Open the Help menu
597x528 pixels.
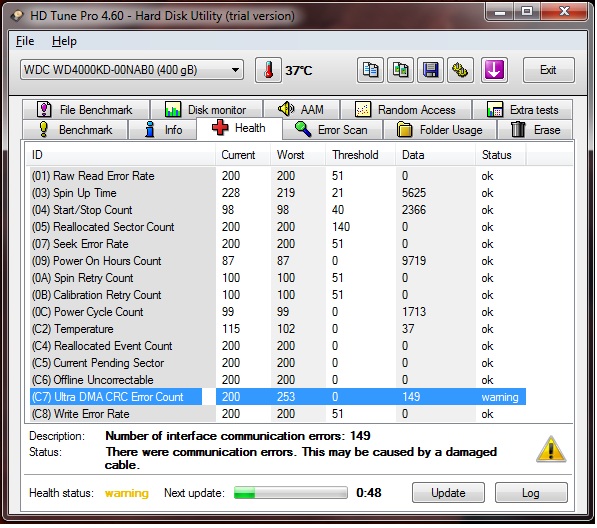pyautogui.click(x=64, y=41)
